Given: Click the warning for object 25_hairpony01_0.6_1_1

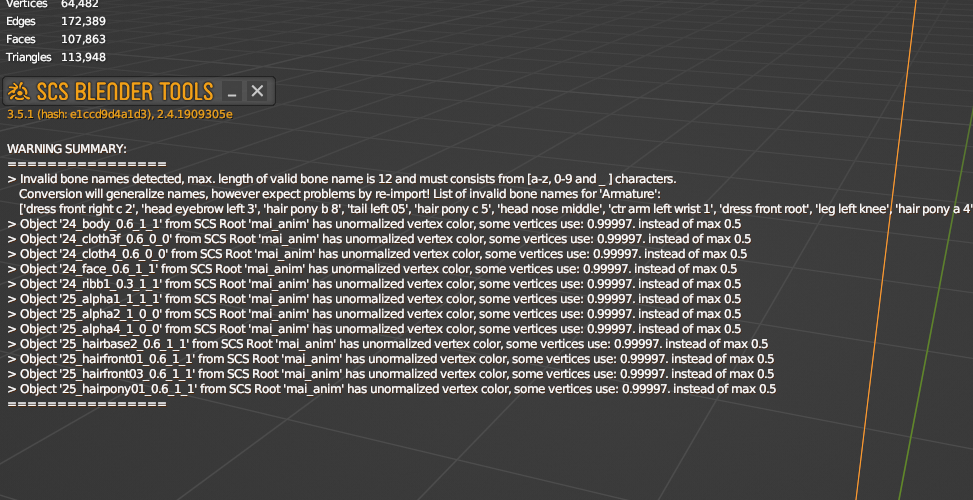Looking at the screenshot, I should [392, 389].
